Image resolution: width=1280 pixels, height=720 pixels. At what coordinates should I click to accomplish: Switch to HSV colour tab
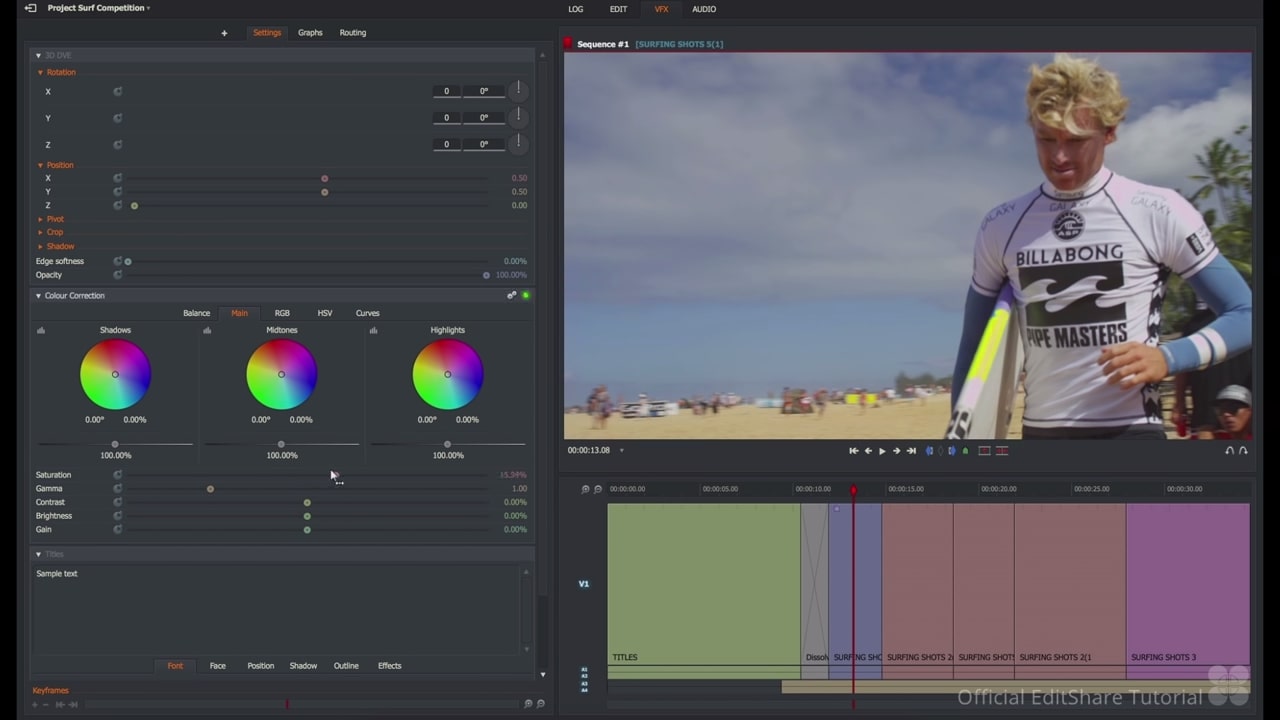[325, 313]
